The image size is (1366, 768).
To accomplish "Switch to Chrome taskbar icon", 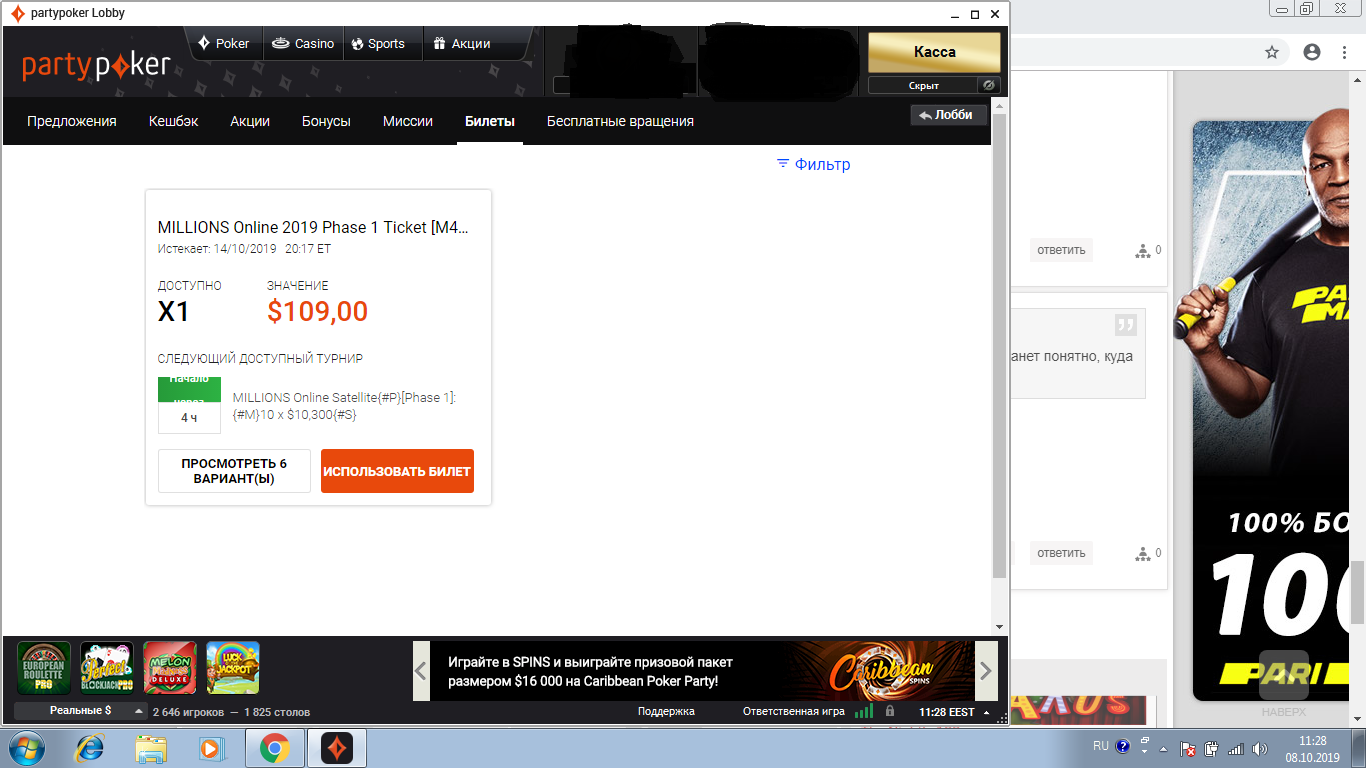I will pyautogui.click(x=275, y=748).
